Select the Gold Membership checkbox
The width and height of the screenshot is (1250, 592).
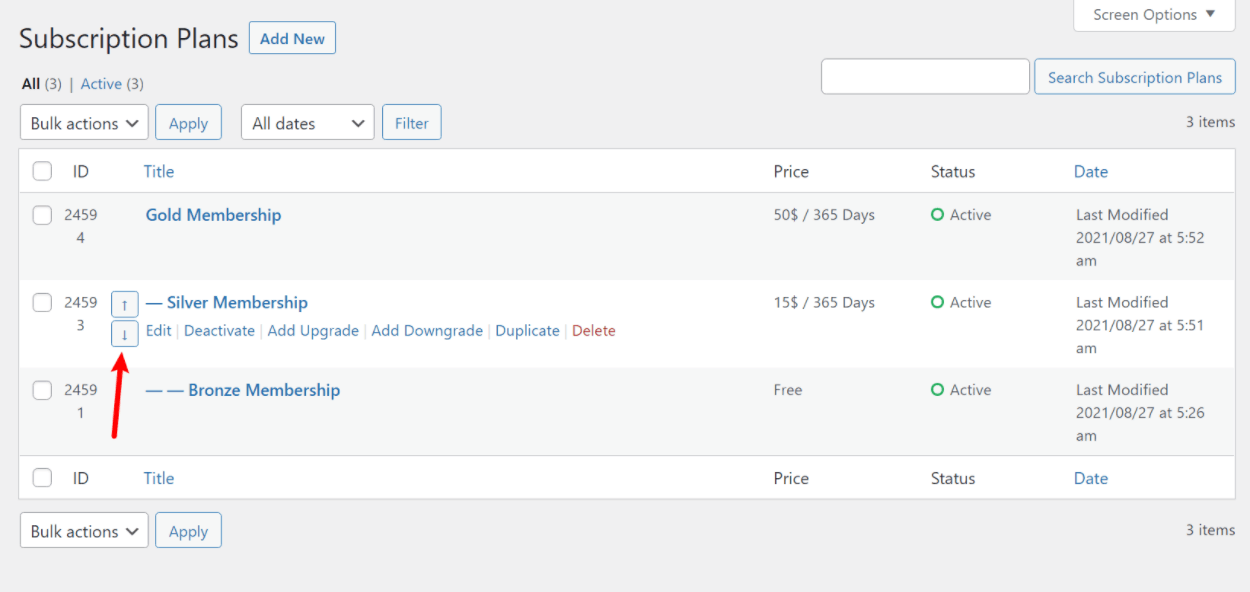point(42,215)
